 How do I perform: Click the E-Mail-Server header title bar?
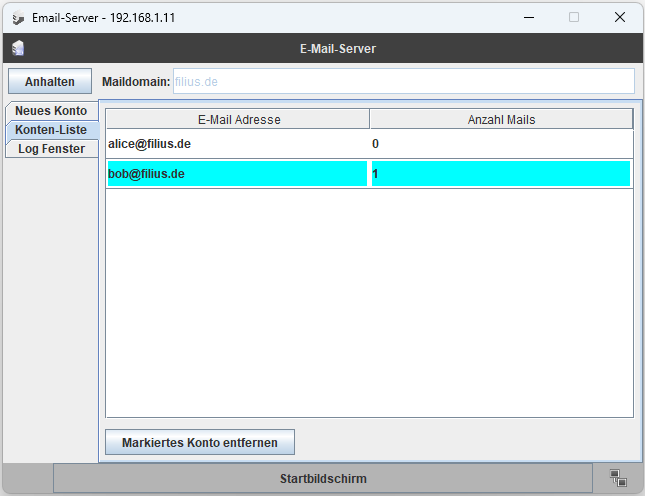337,48
